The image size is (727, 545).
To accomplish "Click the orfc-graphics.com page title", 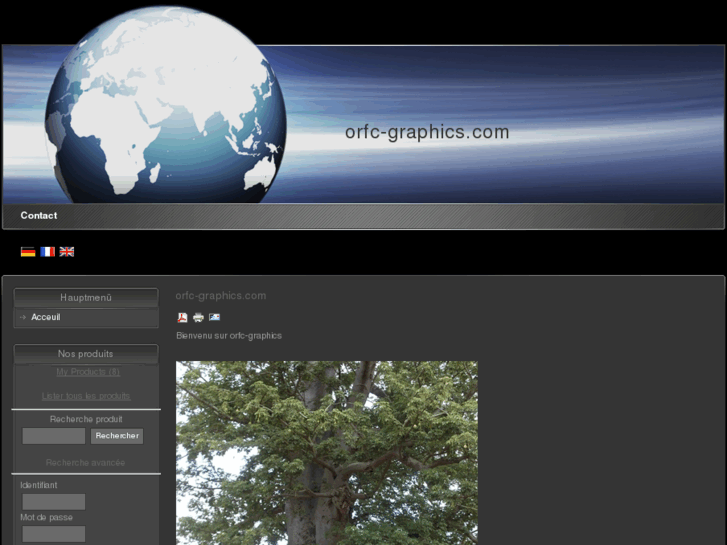I will (x=221, y=296).
